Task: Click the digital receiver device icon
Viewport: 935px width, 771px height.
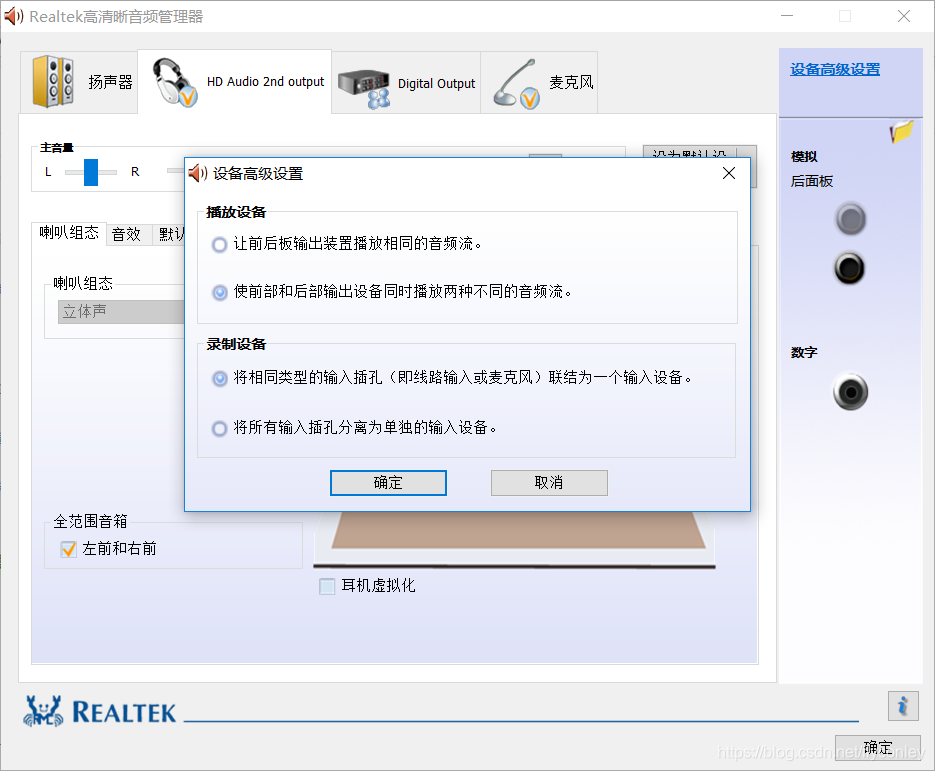Action: 364,88
